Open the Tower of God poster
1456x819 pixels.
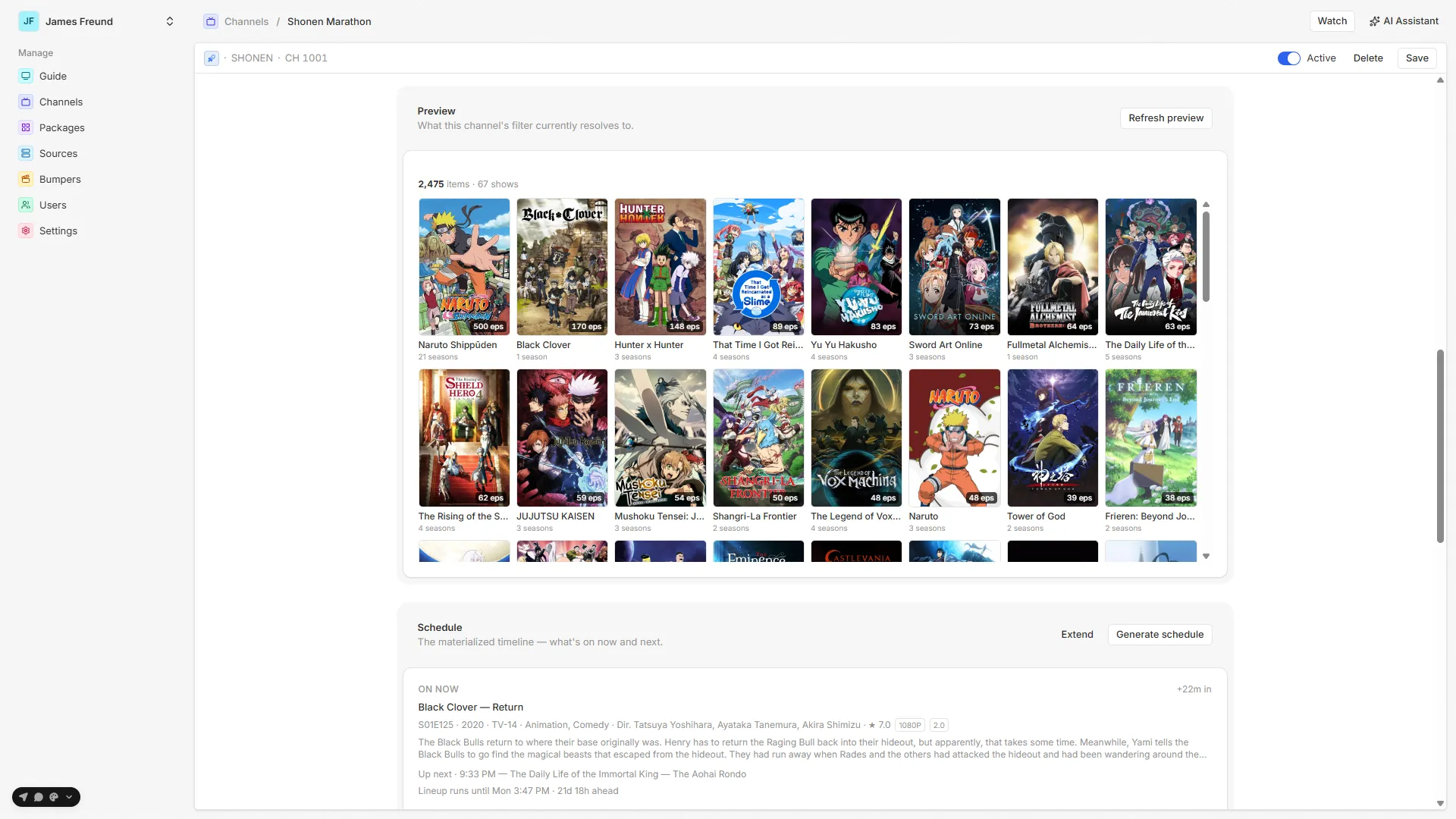pyautogui.click(x=1053, y=438)
